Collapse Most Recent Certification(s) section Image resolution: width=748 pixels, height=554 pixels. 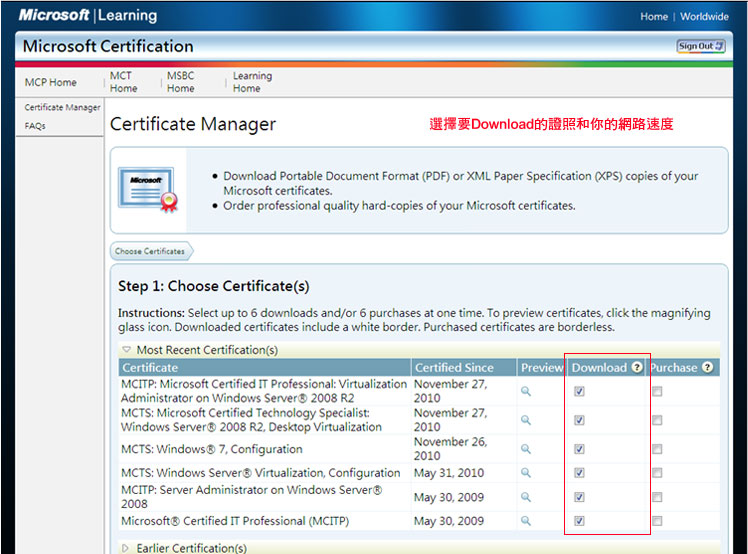click(x=126, y=350)
